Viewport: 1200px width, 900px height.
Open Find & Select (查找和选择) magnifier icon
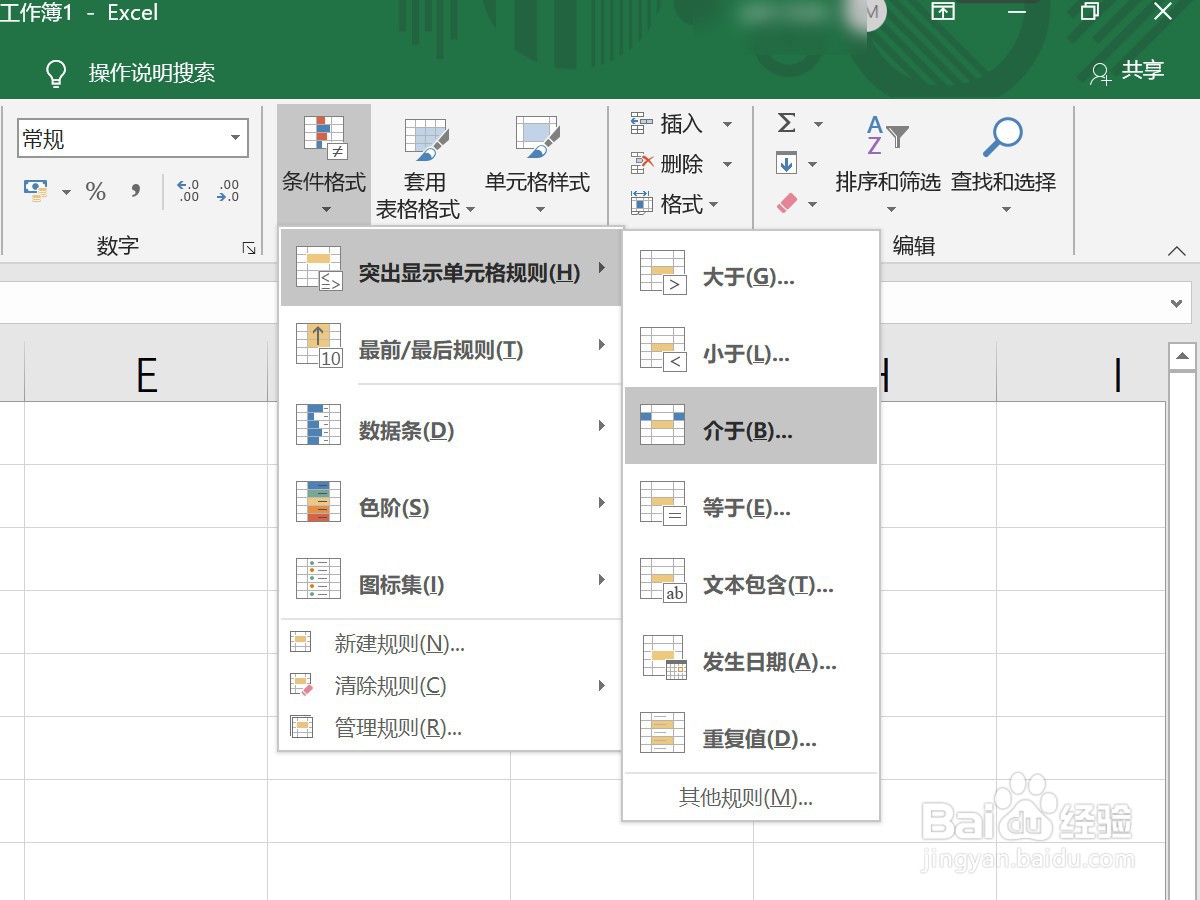pyautogui.click(x=1003, y=139)
